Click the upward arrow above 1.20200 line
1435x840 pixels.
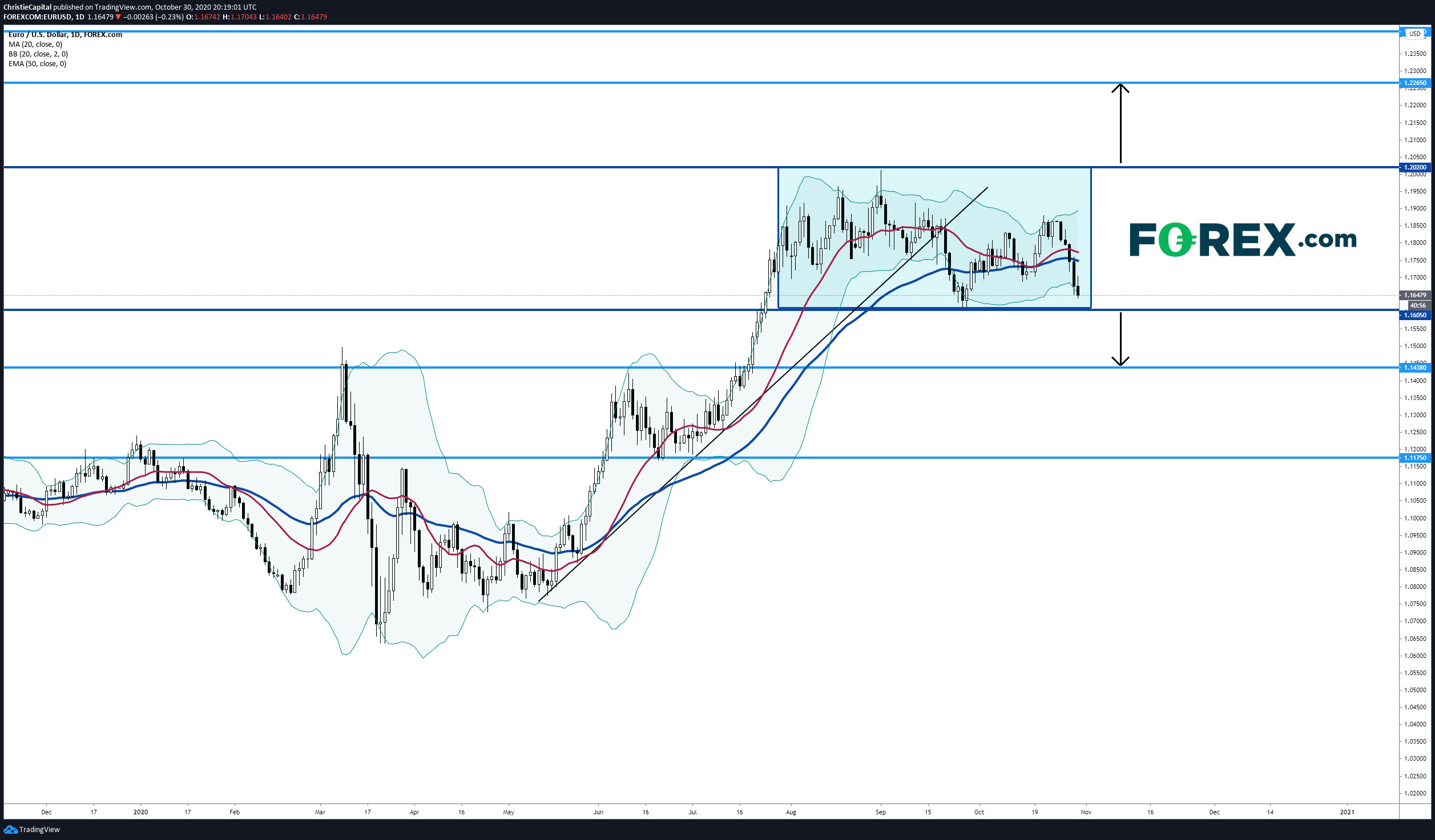(1120, 123)
